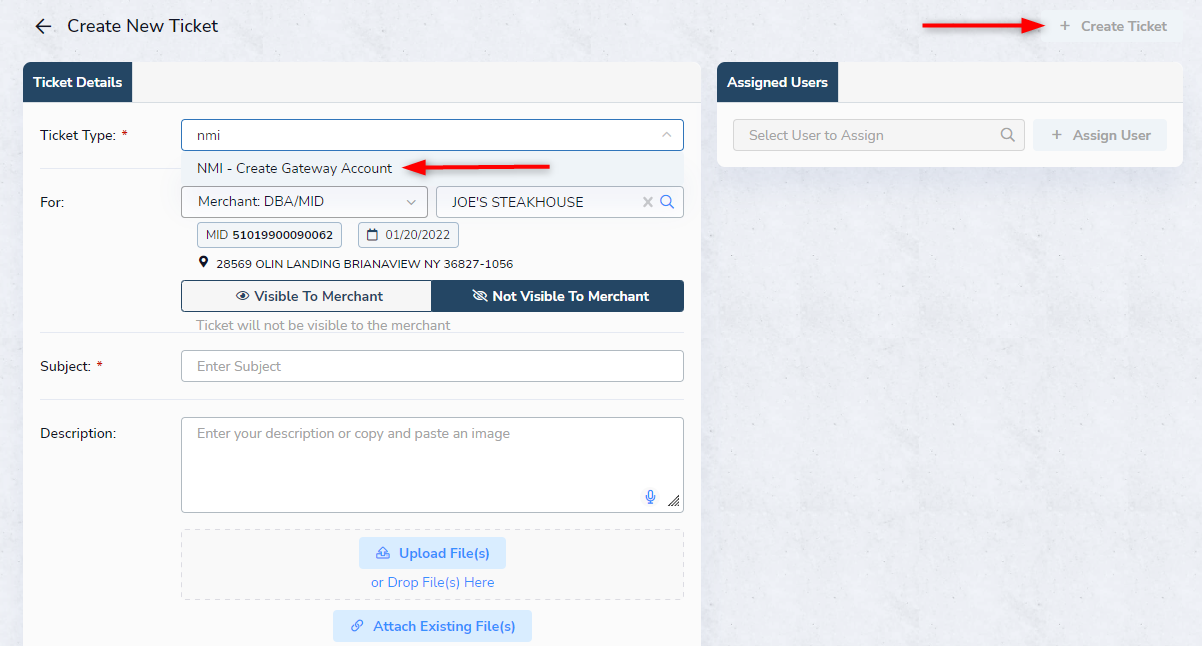The width and height of the screenshot is (1202, 646).
Task: Click the eye icon on Visible To Merchant
Action: coord(242,296)
